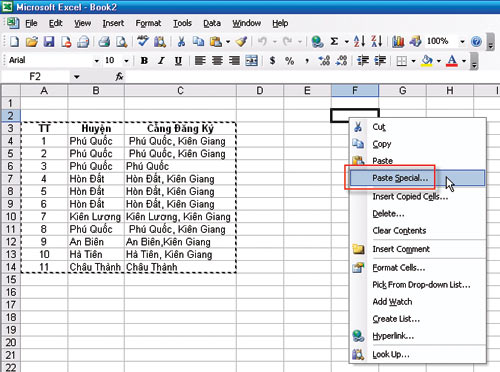Open the Chart Wizard icon
Viewport: 500px width, 372px height.
pyautogui.click(x=398, y=41)
